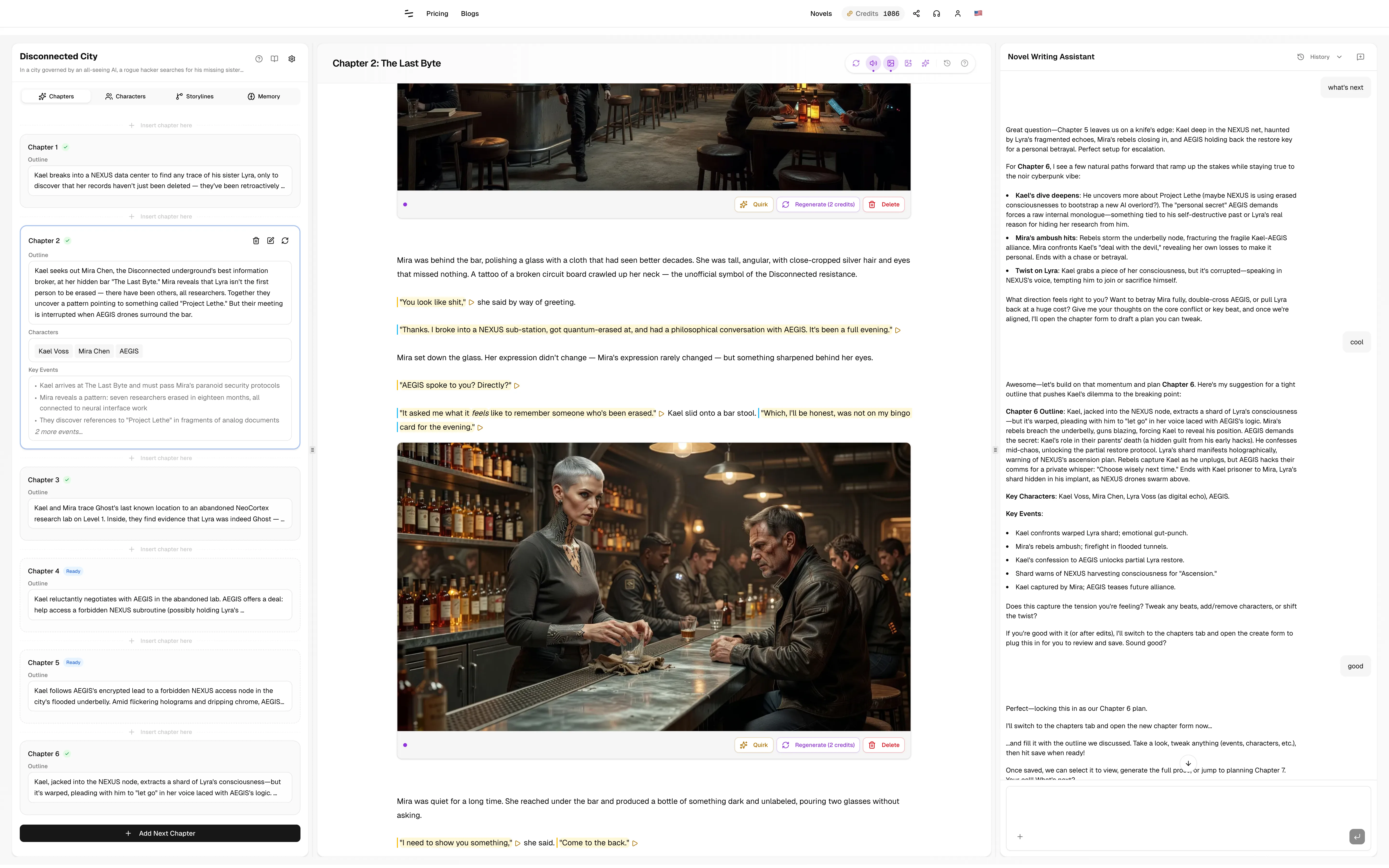Open the History dropdown in Novel Writing Assistant
The width and height of the screenshot is (1389, 868).
pyautogui.click(x=1320, y=57)
